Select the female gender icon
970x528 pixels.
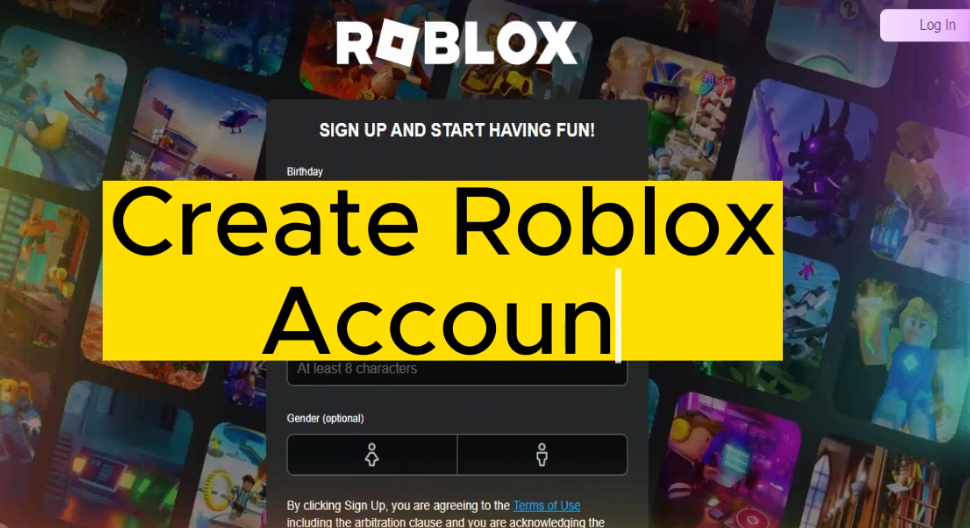coord(372,454)
